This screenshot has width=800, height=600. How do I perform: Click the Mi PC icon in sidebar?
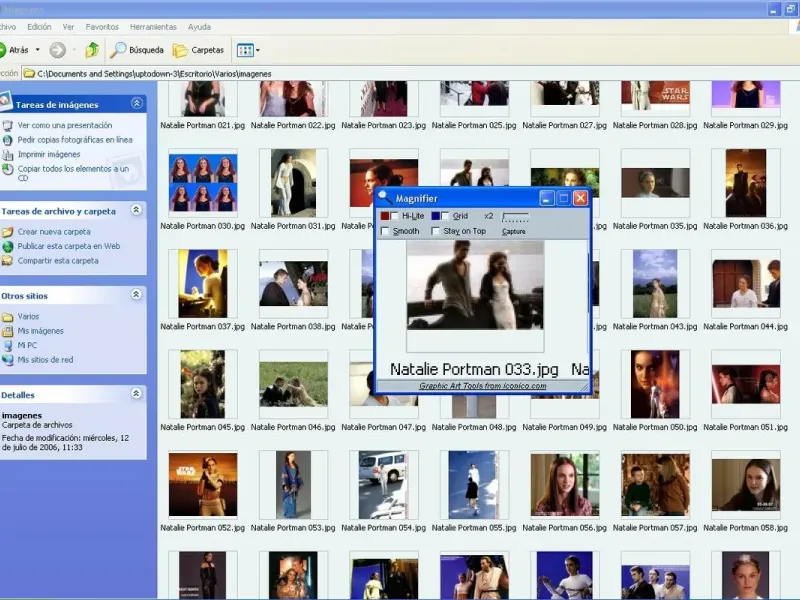click(x=8, y=345)
